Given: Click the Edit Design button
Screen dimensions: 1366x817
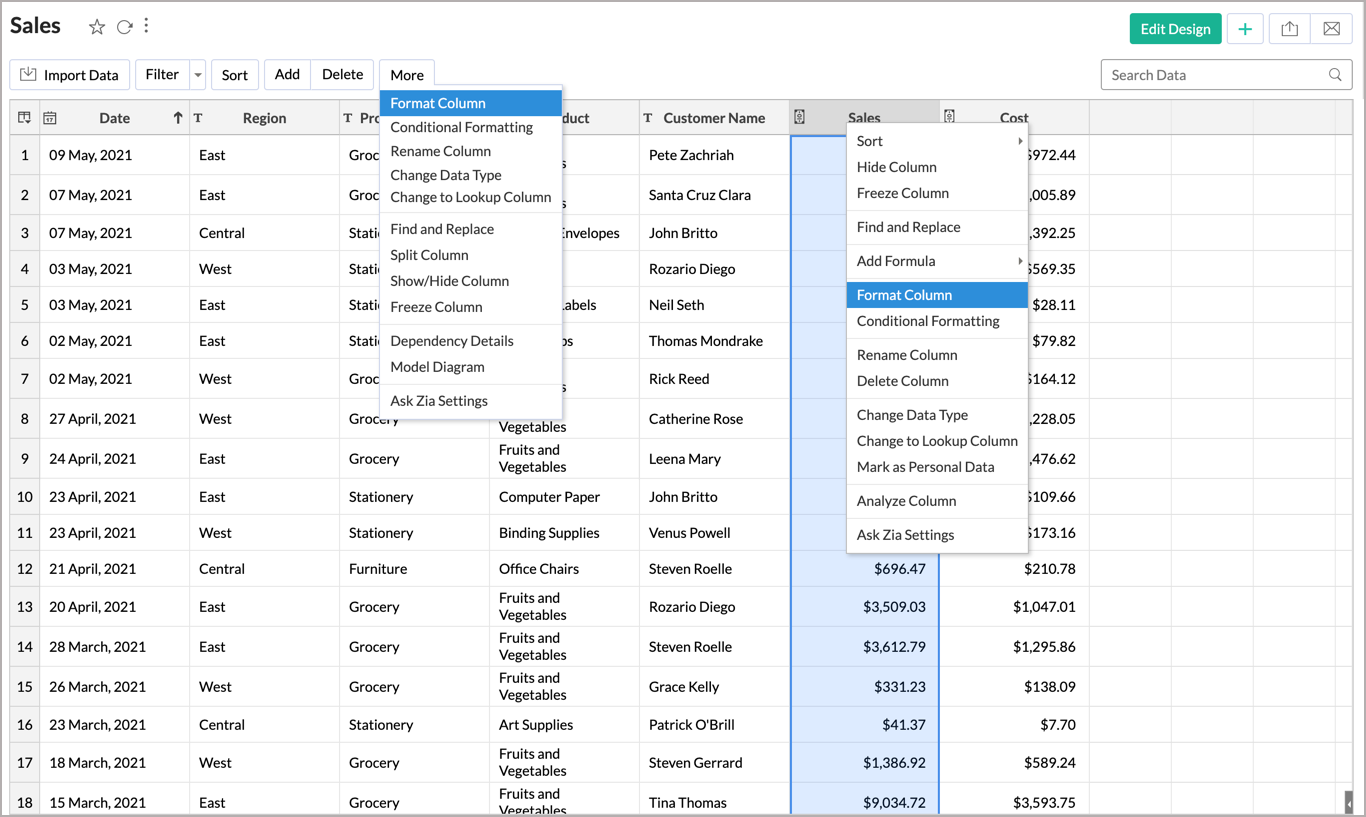Looking at the screenshot, I should pos(1175,29).
